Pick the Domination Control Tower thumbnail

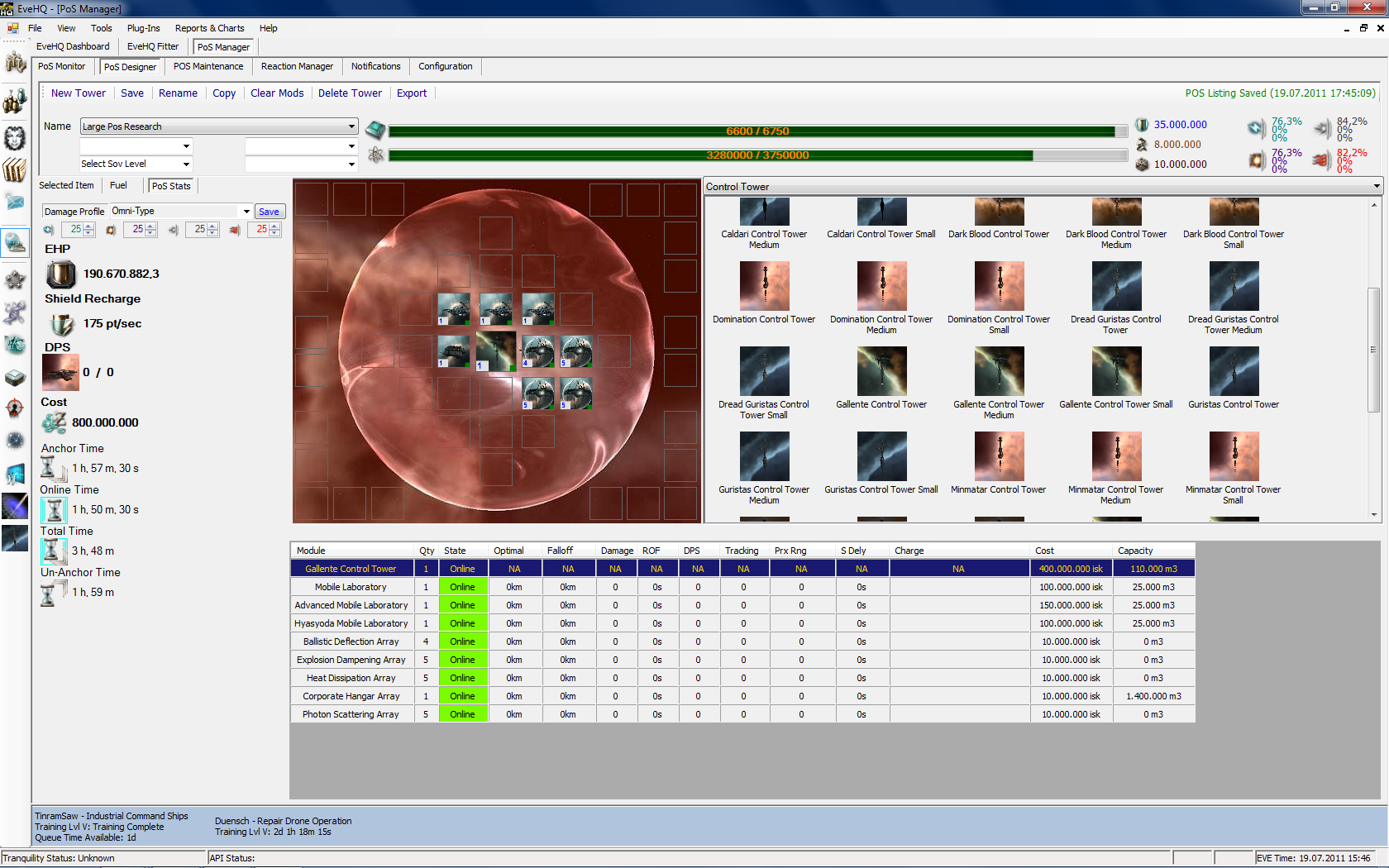pyautogui.click(x=764, y=286)
